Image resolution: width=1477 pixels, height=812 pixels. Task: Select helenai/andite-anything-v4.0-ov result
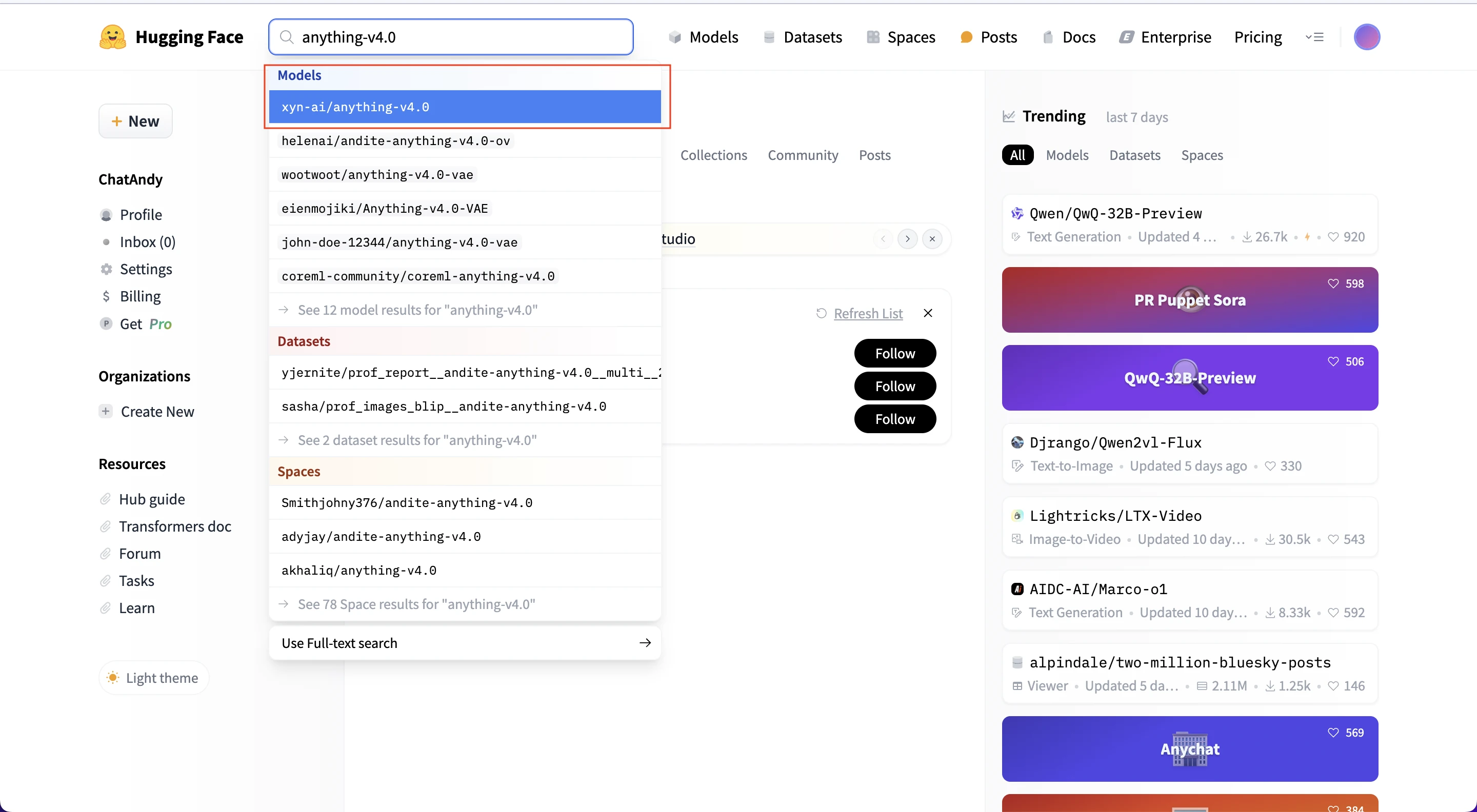click(x=465, y=140)
